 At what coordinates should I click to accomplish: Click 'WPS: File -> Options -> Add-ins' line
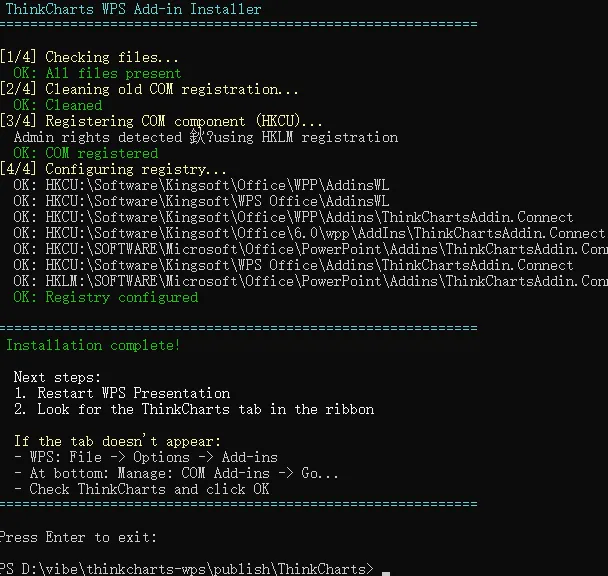pos(146,457)
